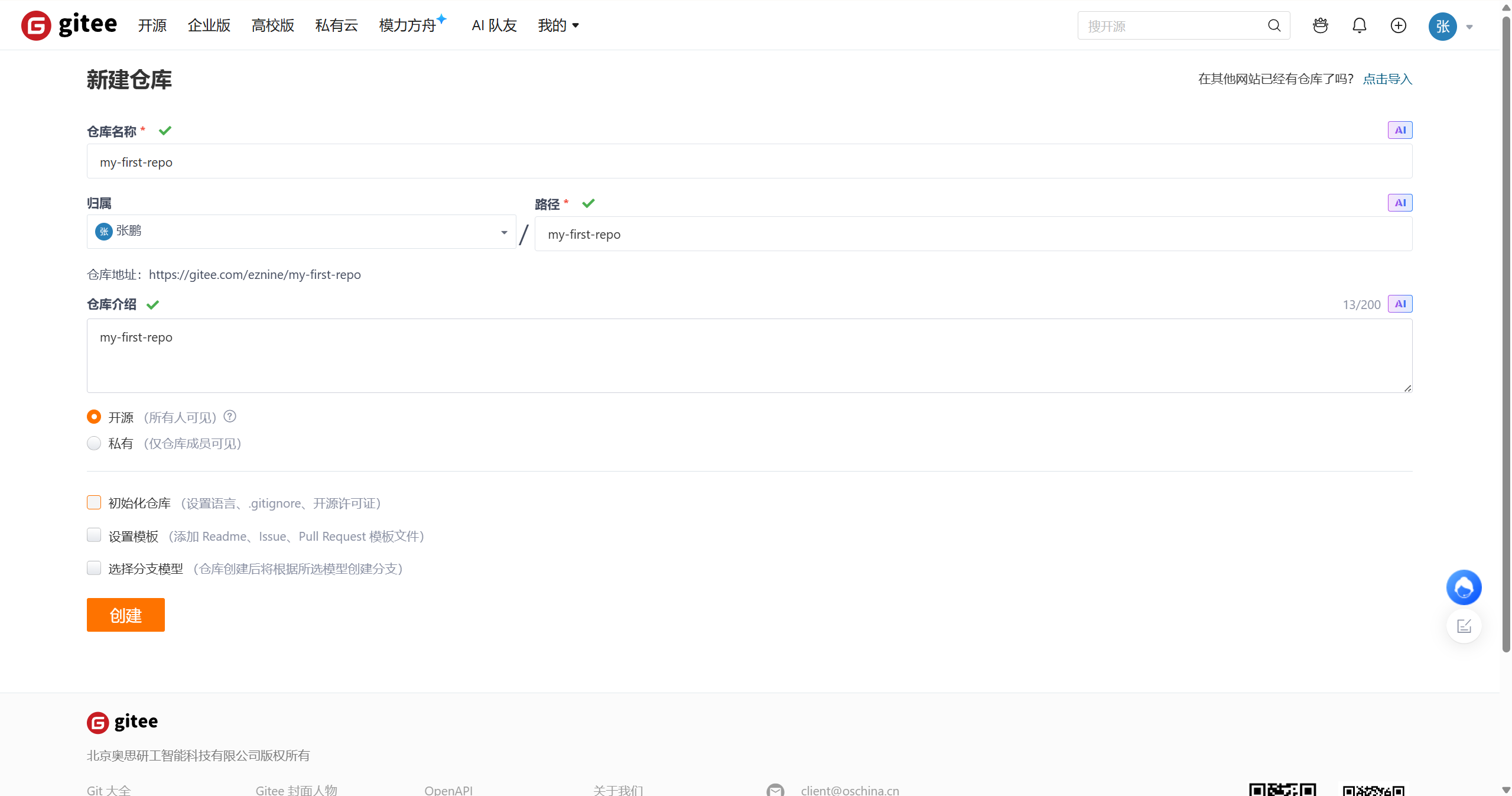Open the 企业版 nav item

[x=209, y=25]
